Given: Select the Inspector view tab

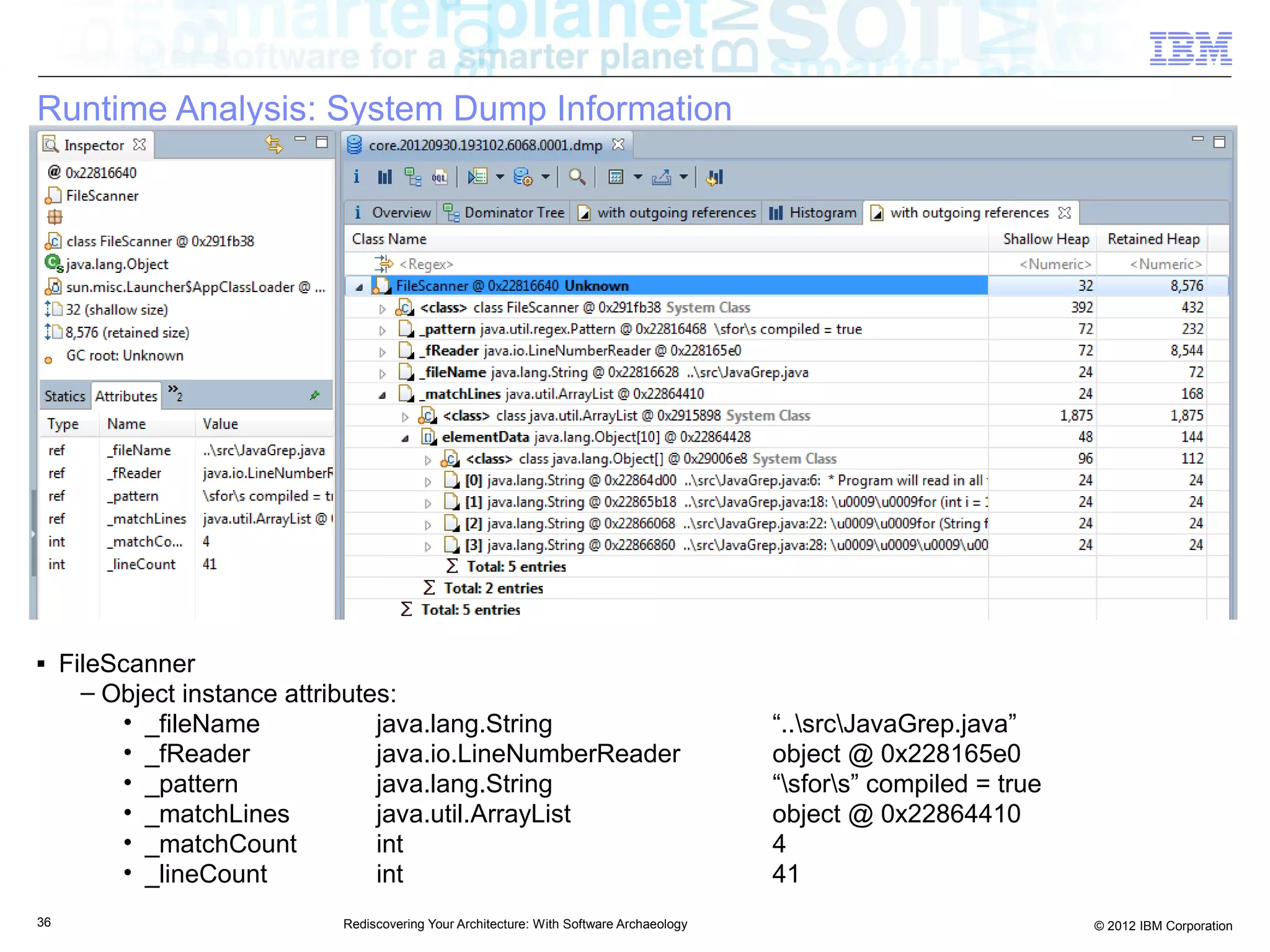Looking at the screenshot, I should tap(94, 145).
